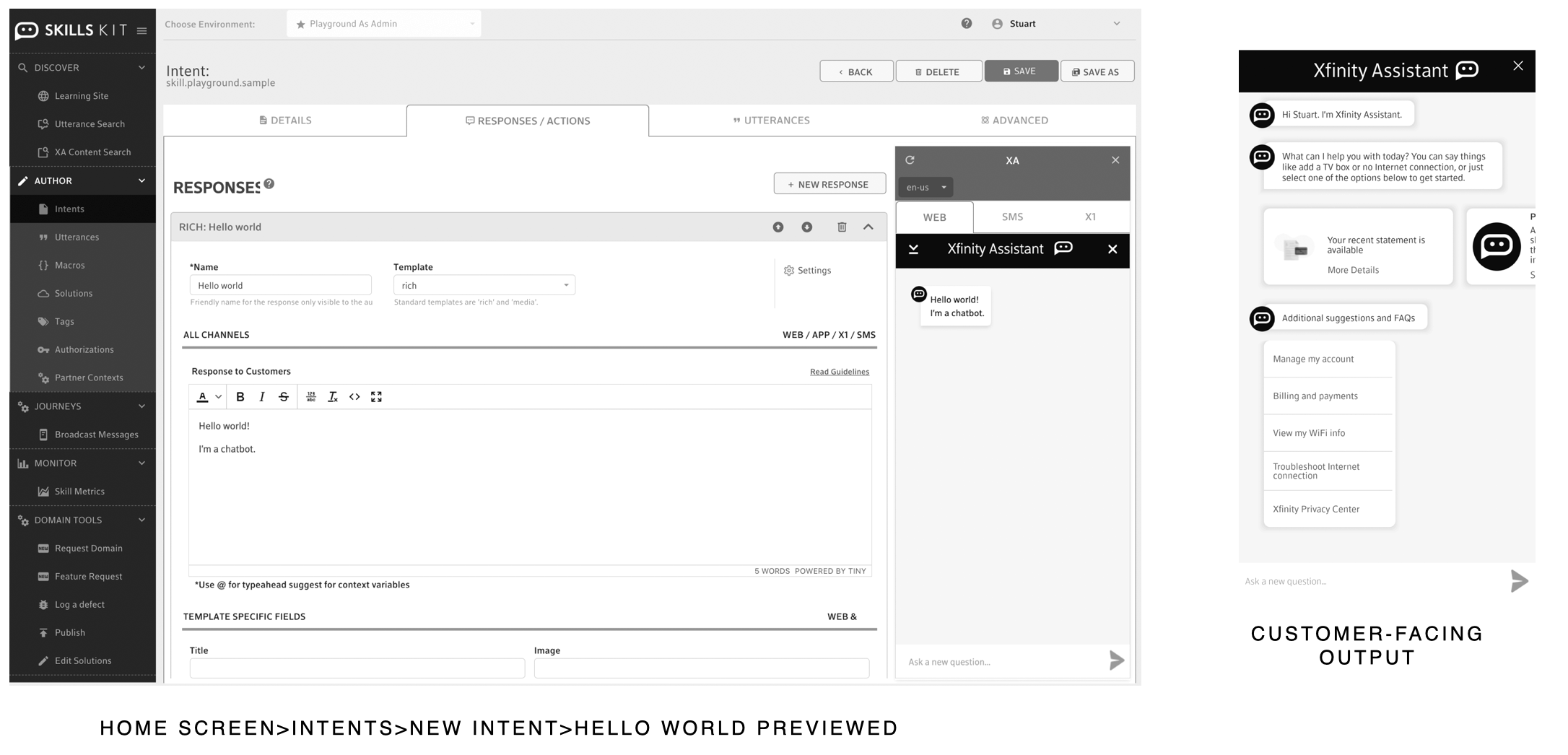Open Read Guidelines link
1568x755 pixels.
[x=839, y=372]
